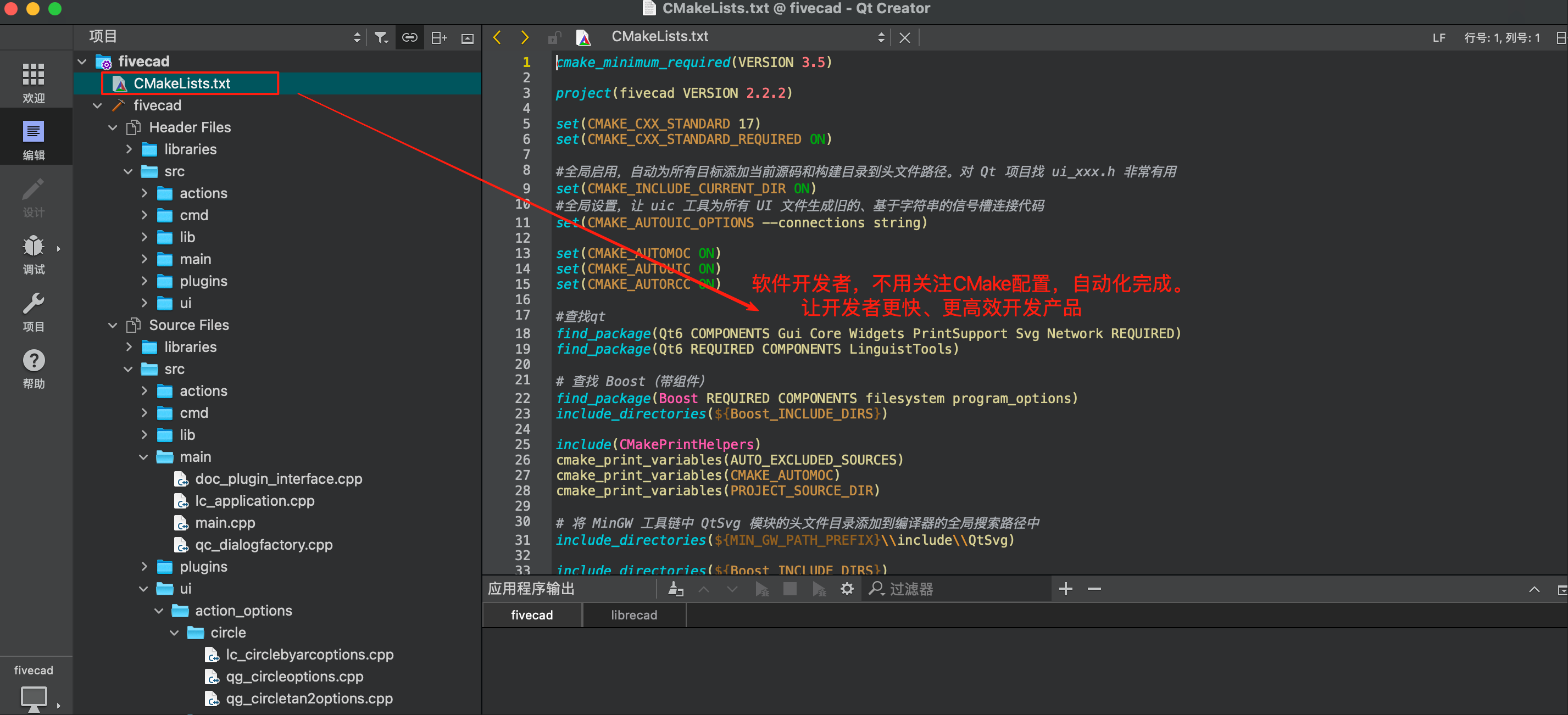The image size is (1568, 715).
Task: Click the file lock writable icon
Action: 554,38
